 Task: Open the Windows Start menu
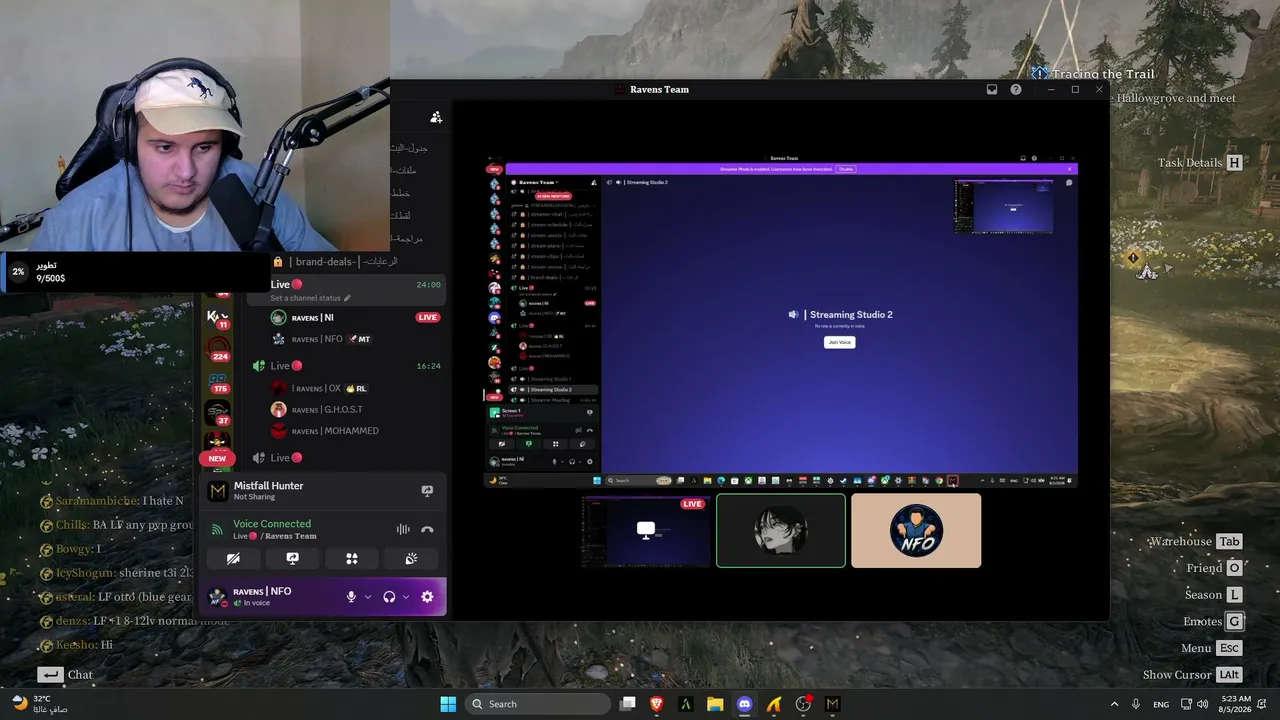coord(448,704)
